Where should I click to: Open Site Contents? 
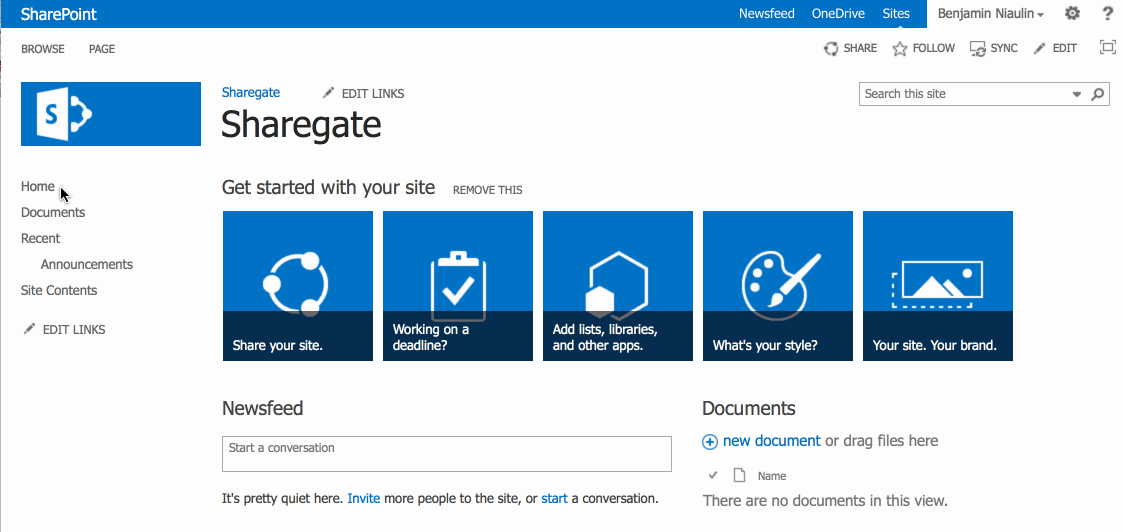(x=59, y=290)
